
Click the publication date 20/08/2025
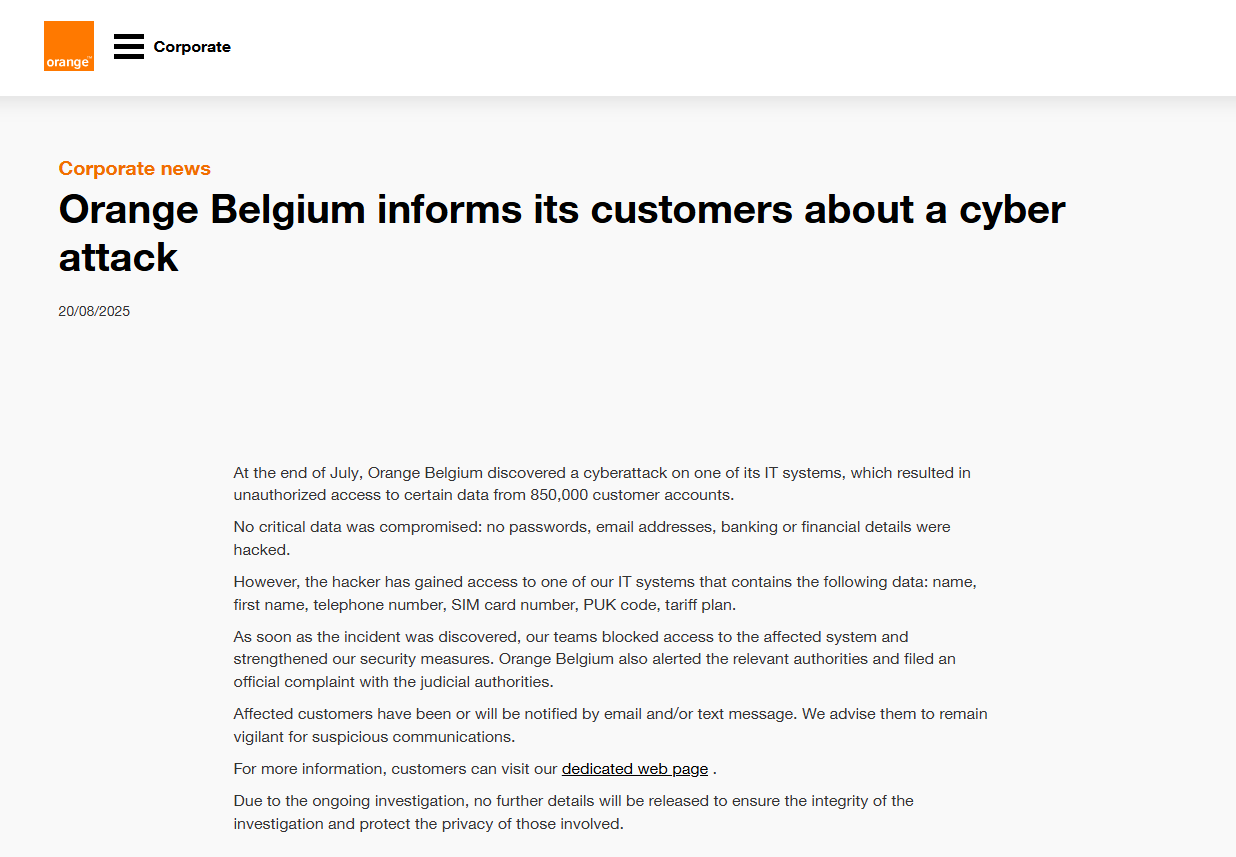[94, 311]
